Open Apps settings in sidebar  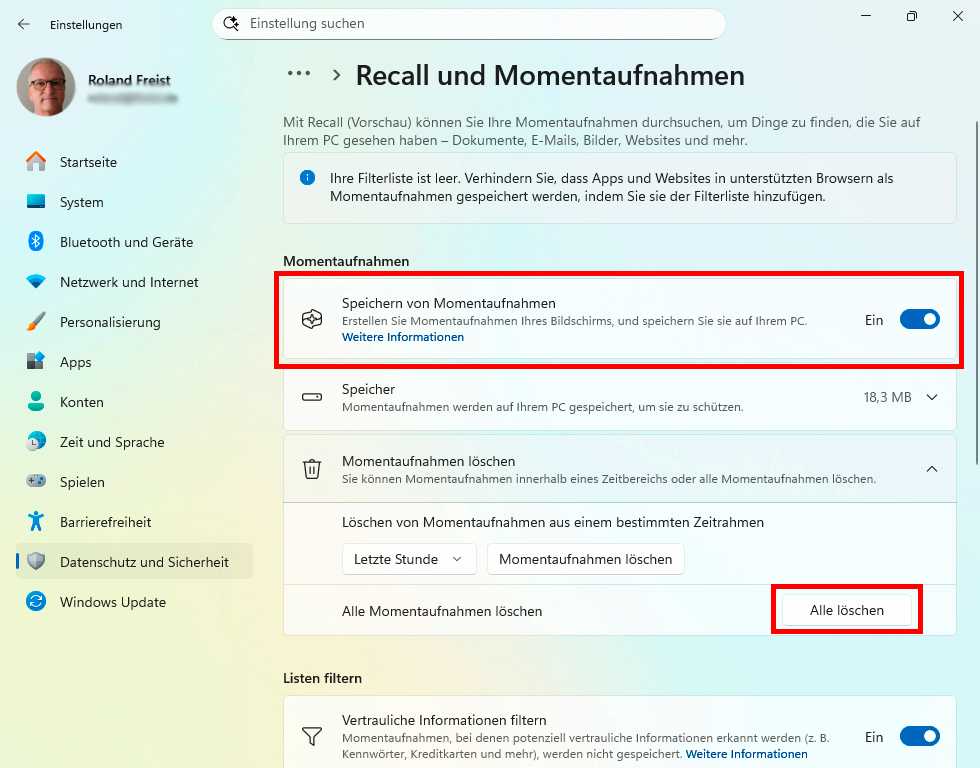point(134,362)
